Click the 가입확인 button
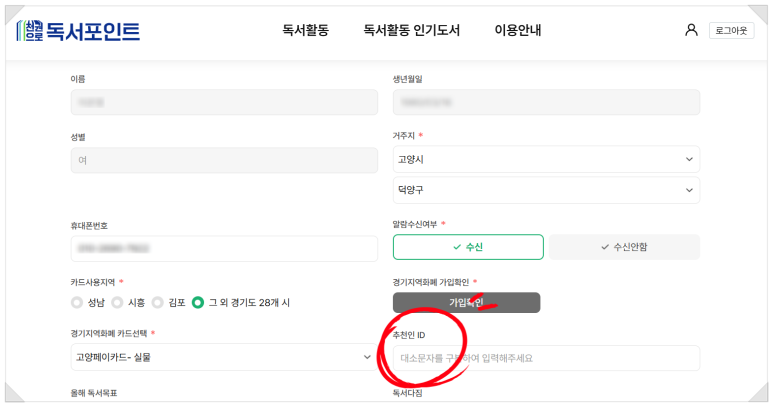Image resolution: width=773 pixels, height=407 pixels. point(466,302)
